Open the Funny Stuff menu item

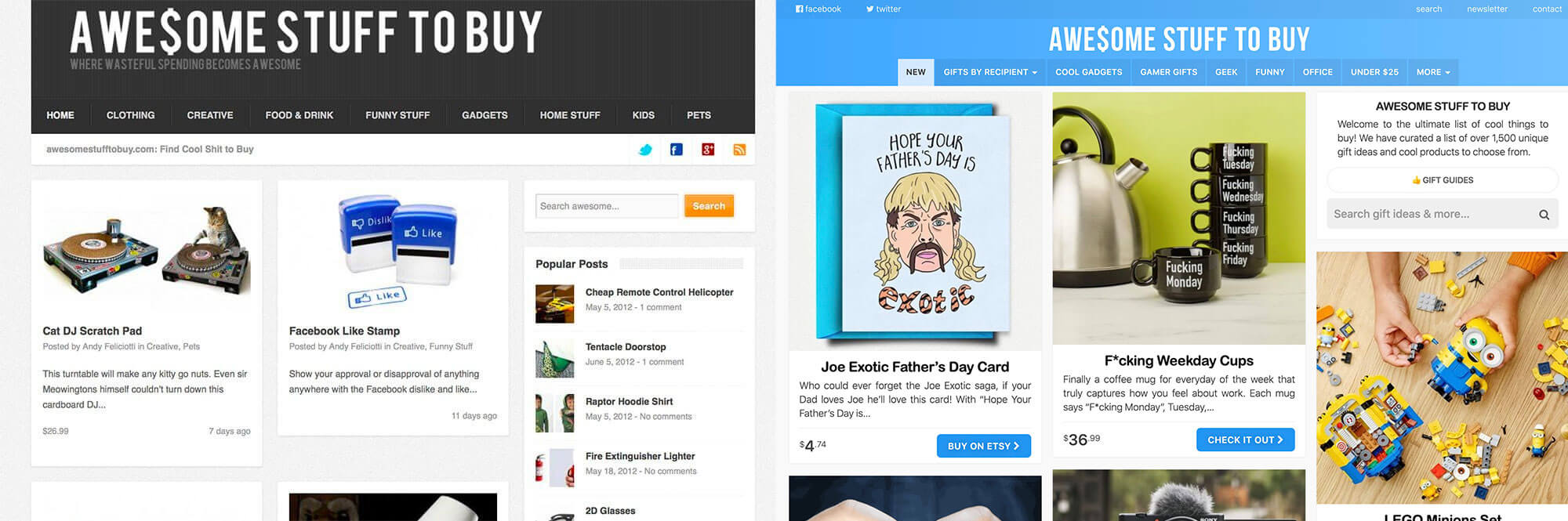397,115
